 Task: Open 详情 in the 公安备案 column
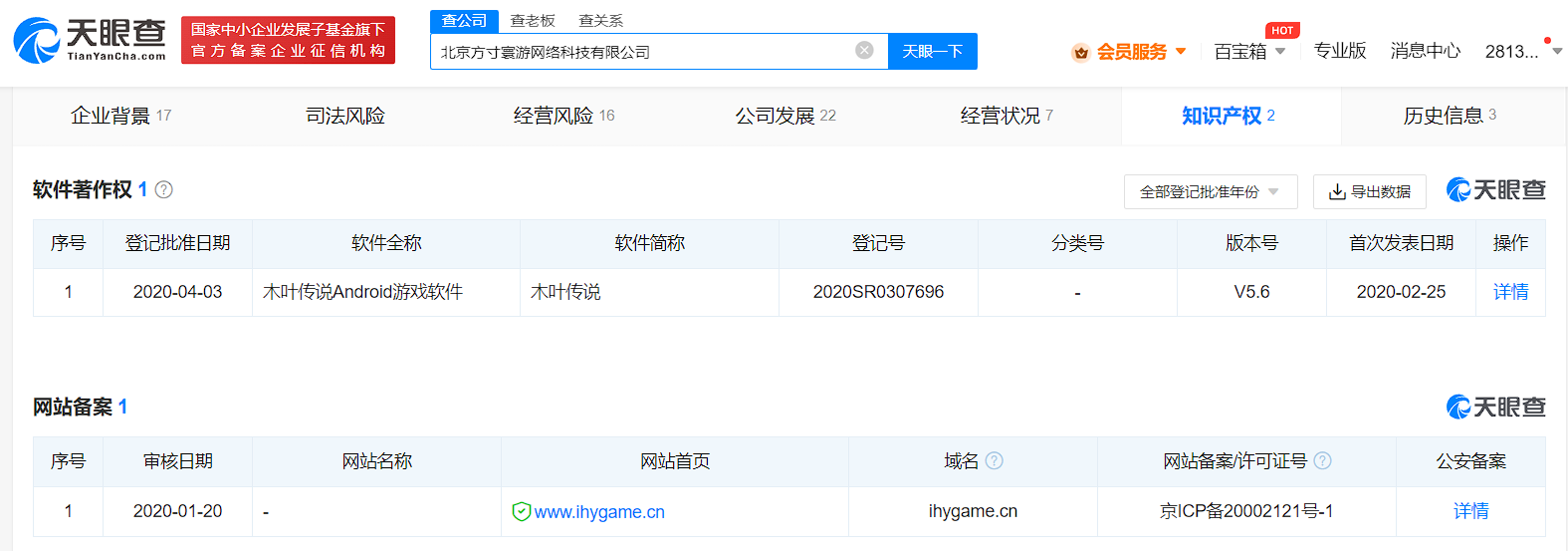click(x=1470, y=511)
